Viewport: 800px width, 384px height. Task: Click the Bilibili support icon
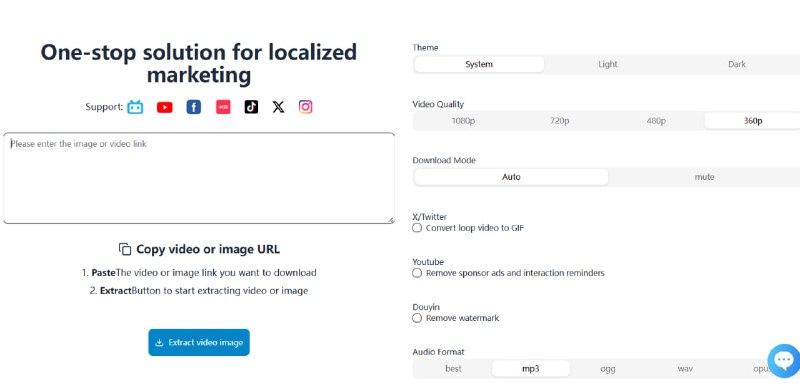(135, 107)
